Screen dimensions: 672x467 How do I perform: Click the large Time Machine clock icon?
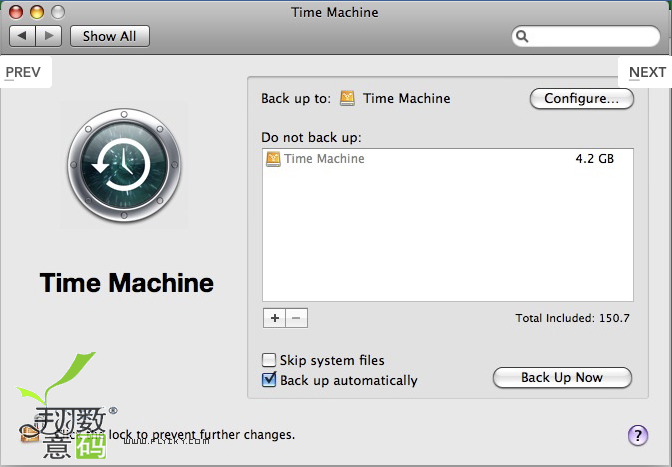tap(124, 165)
